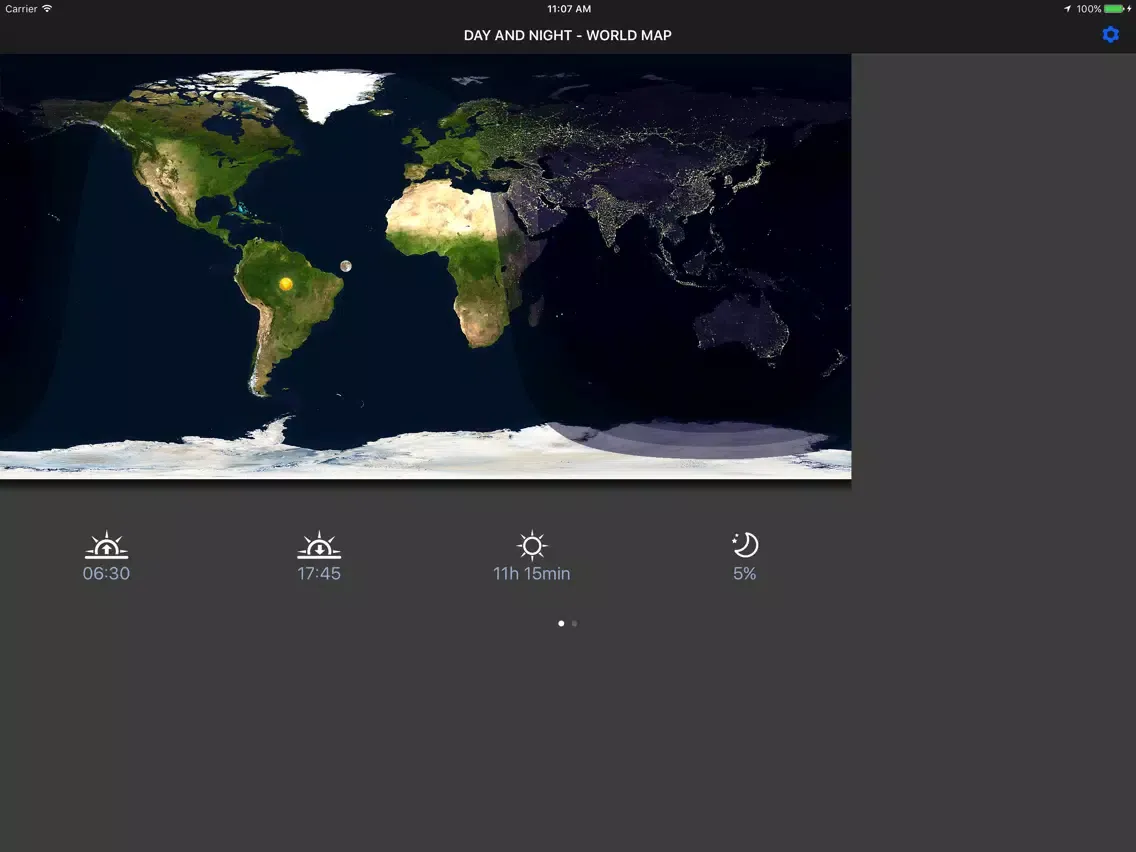The width and height of the screenshot is (1136, 852).
Task: Tap the Carrier label in status bar
Action: [21, 9]
